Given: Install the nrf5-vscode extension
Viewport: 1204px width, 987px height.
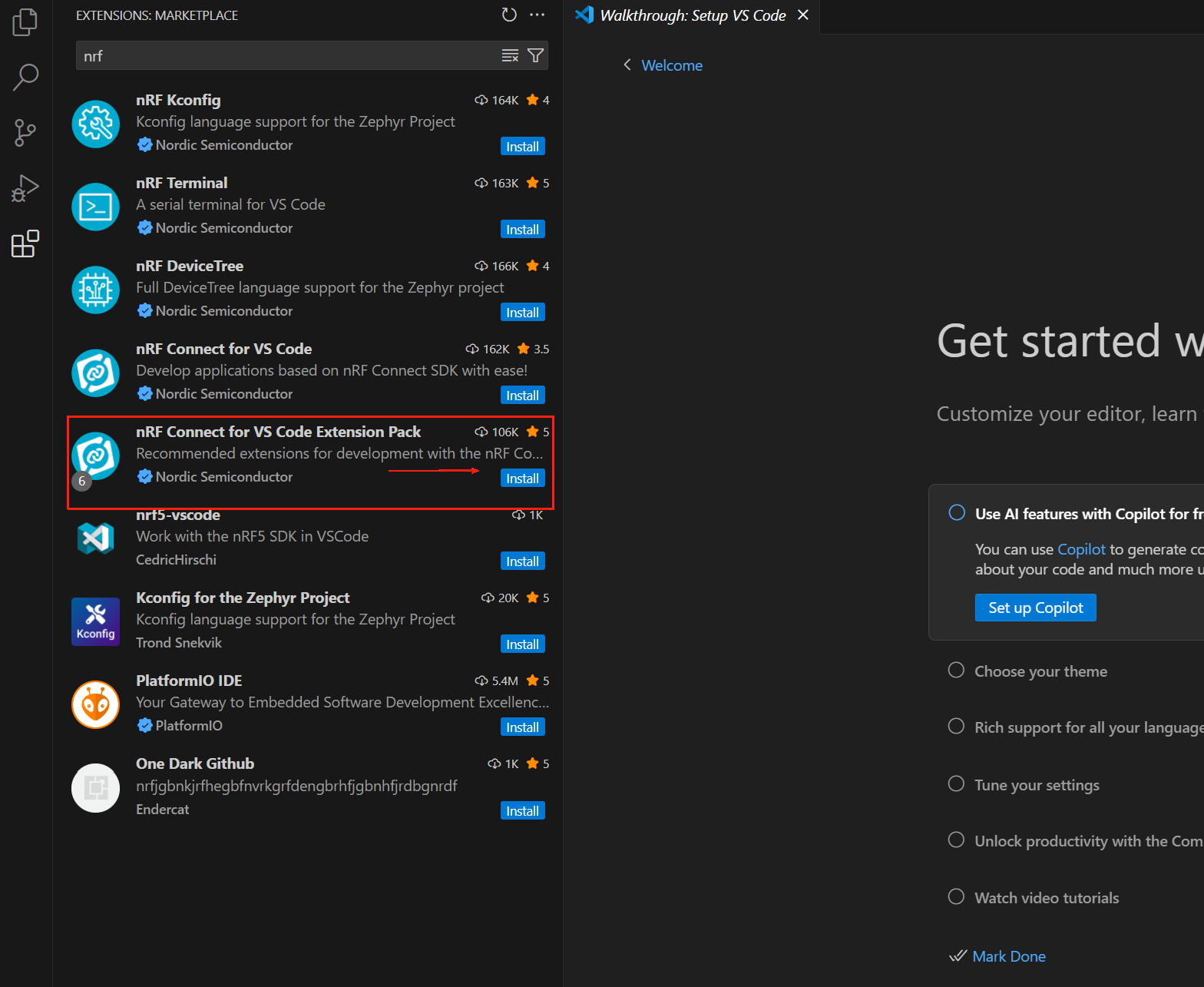Looking at the screenshot, I should [x=522, y=561].
